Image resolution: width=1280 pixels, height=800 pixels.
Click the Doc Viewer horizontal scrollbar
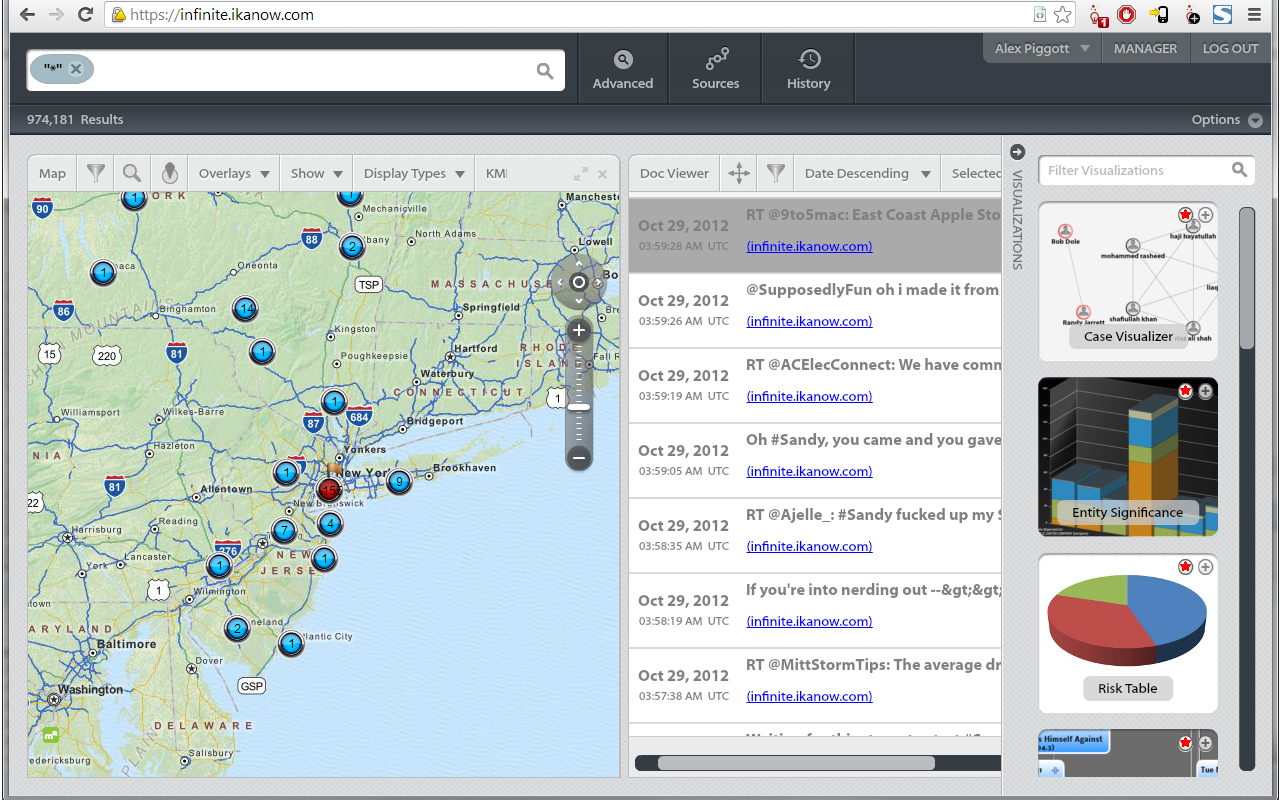pos(795,763)
